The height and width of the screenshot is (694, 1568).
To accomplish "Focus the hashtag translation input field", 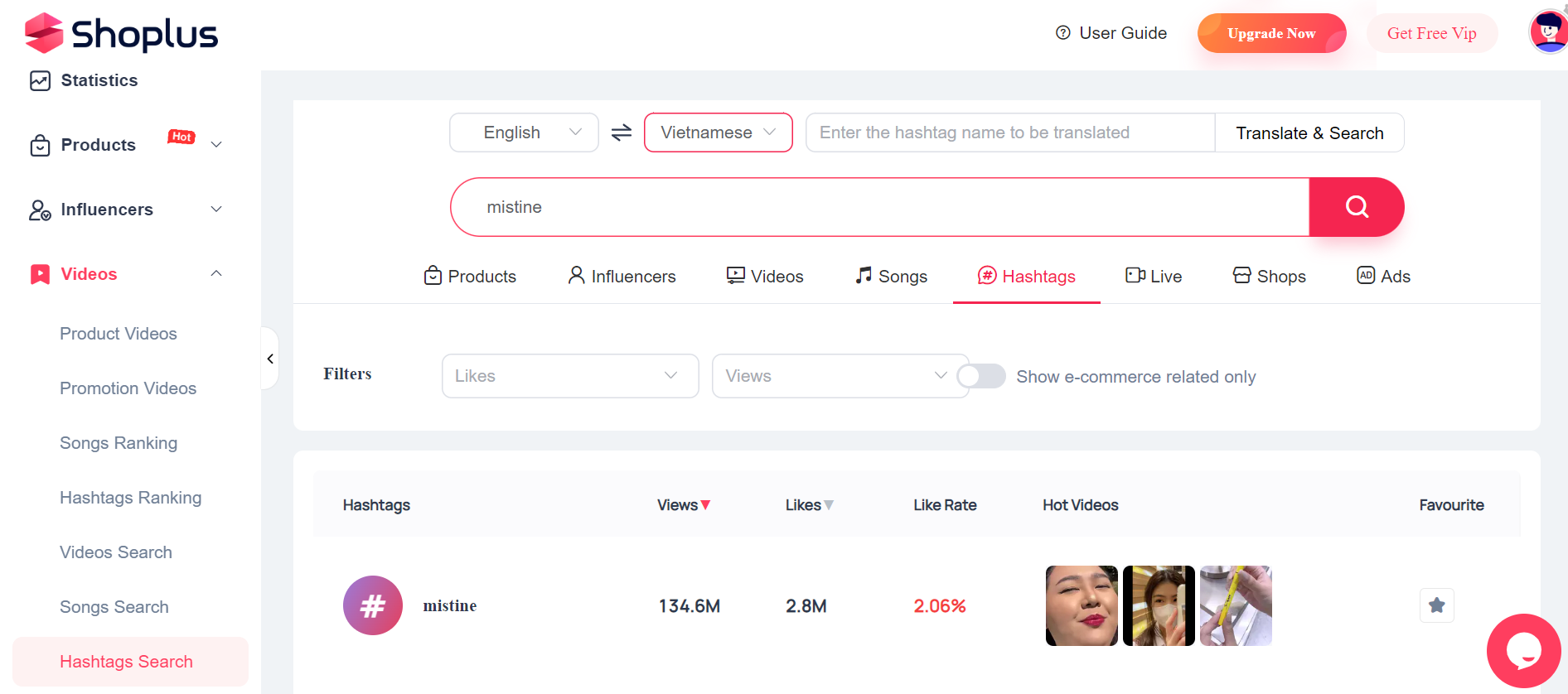I will coord(1010,133).
